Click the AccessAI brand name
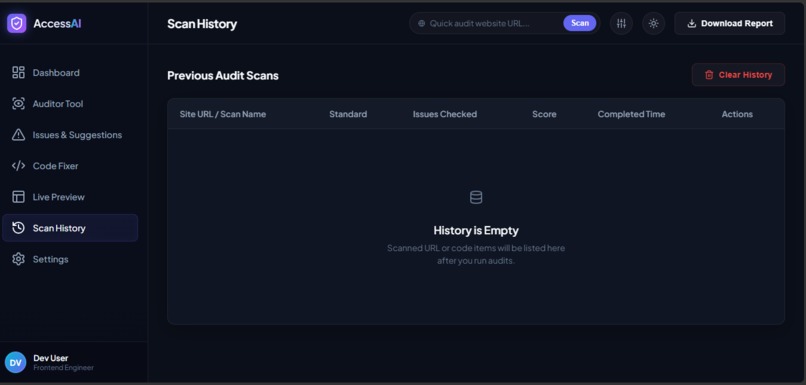806x385 pixels. tap(57, 24)
